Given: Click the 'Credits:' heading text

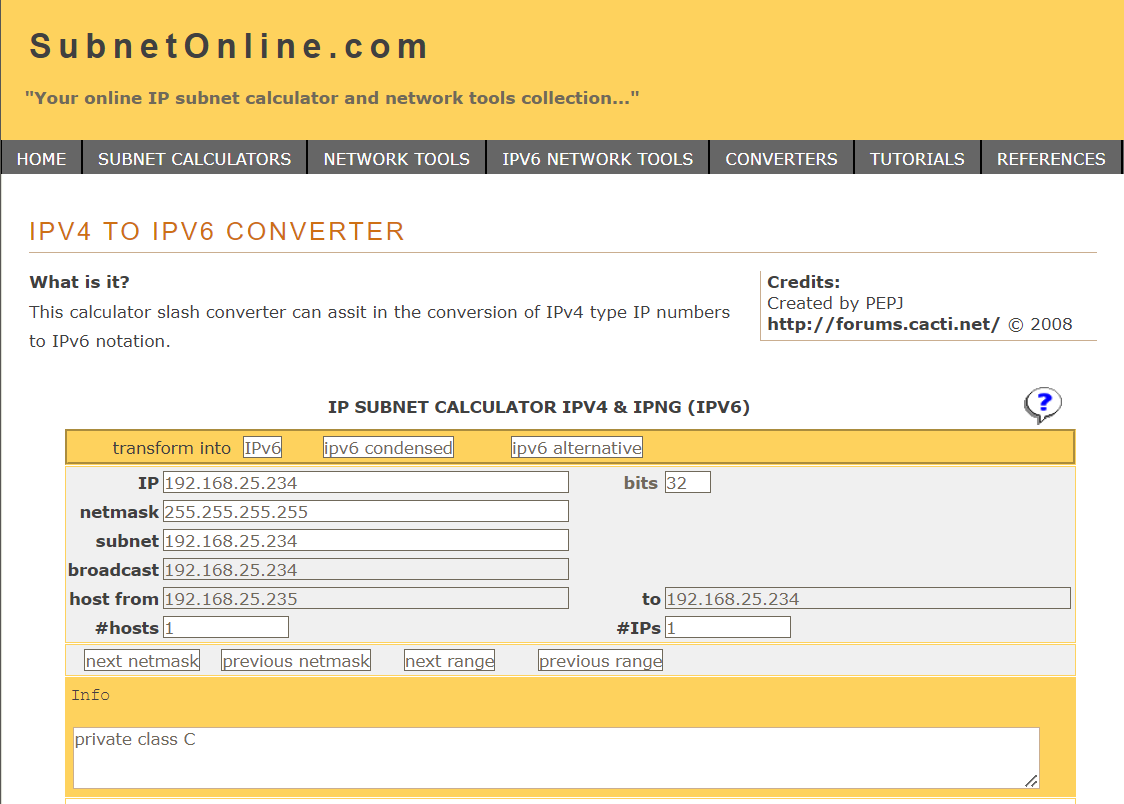Looking at the screenshot, I should tap(804, 282).
